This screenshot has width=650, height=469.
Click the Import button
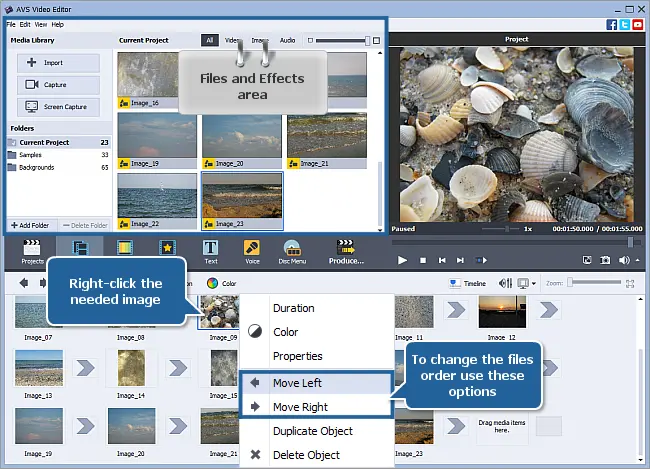(58, 63)
